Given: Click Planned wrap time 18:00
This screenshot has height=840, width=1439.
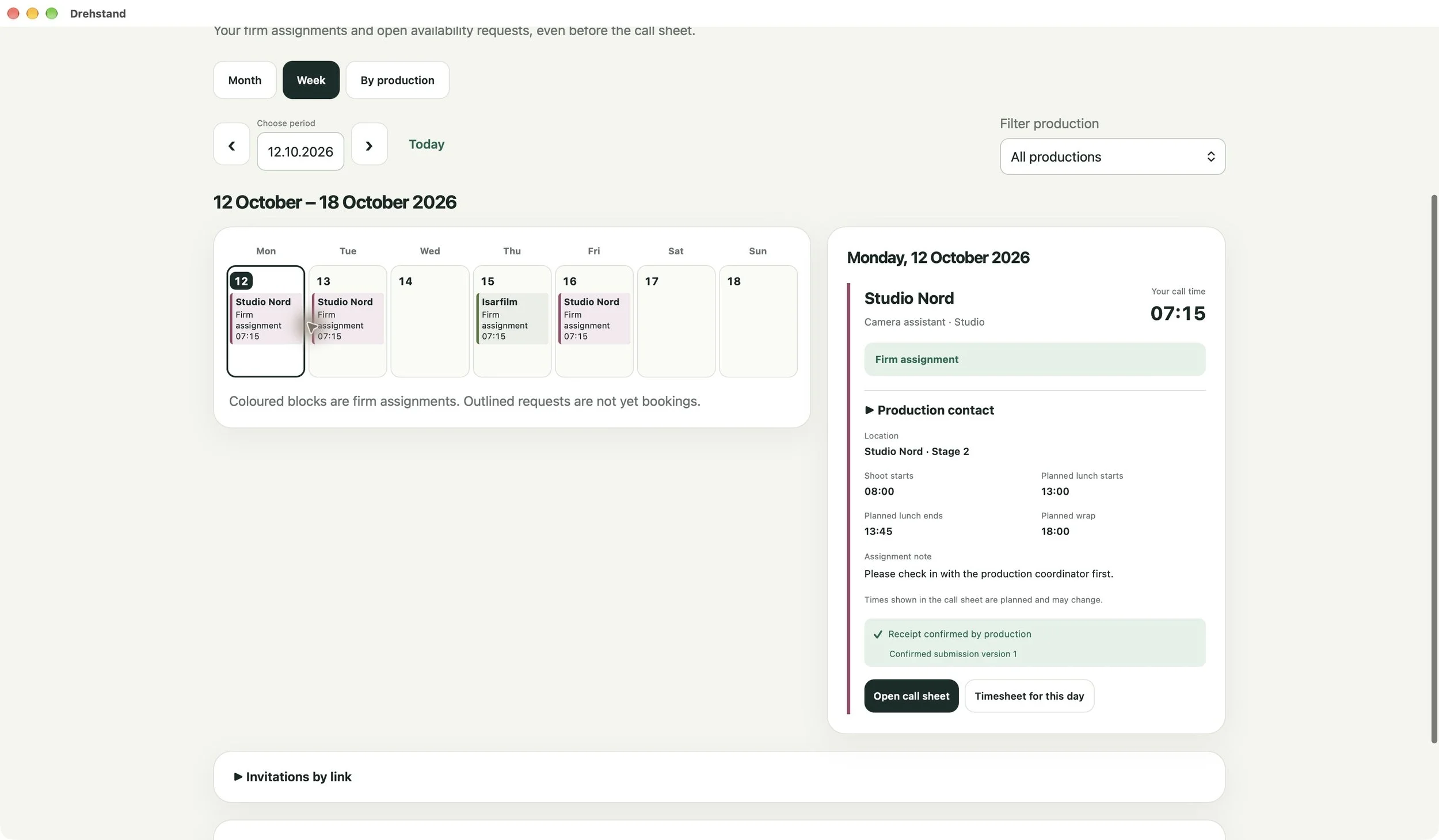Looking at the screenshot, I should (1055, 532).
